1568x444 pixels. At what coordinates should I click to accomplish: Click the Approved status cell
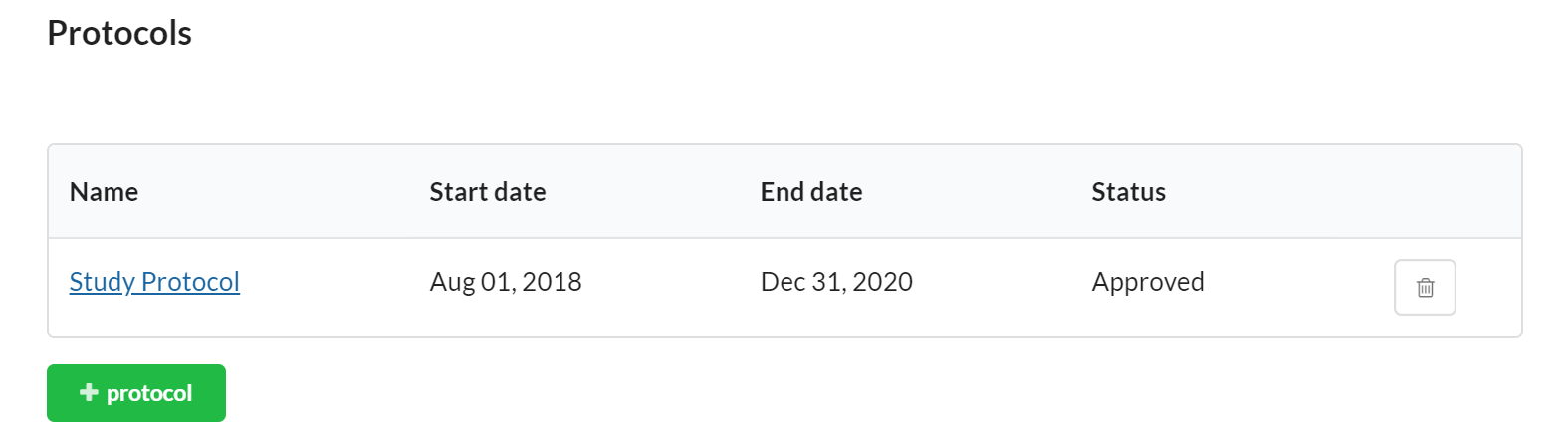click(x=1148, y=283)
